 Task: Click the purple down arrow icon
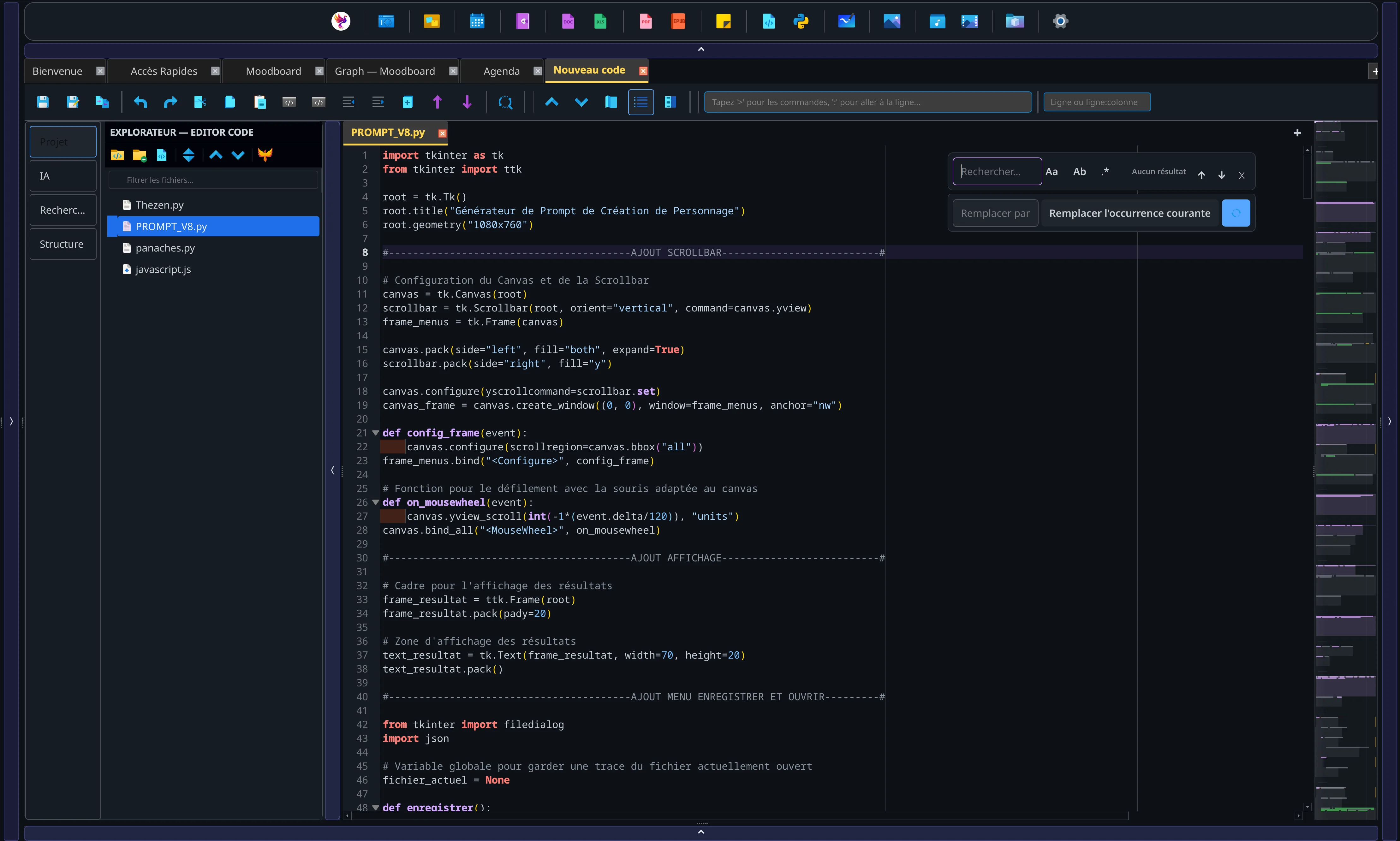pos(467,102)
